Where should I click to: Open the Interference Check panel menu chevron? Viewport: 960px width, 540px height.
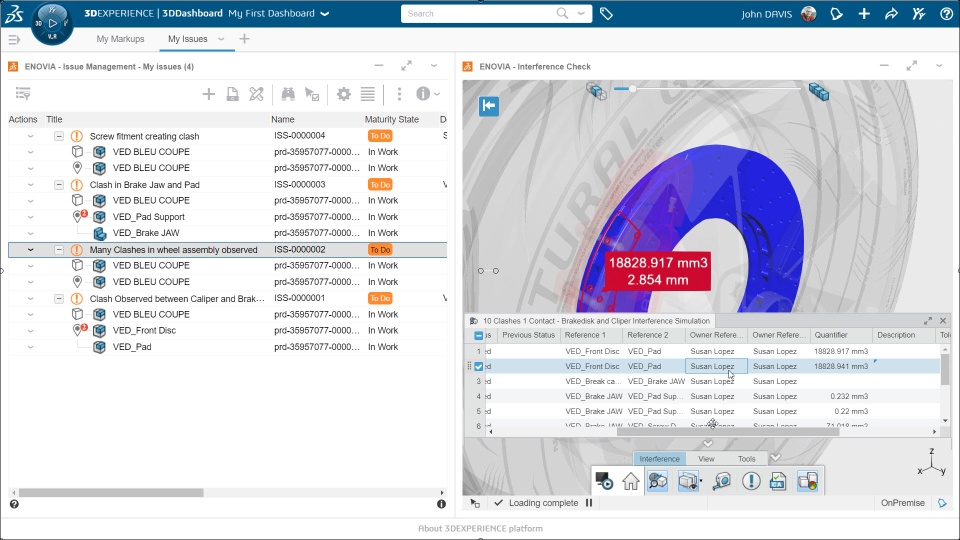(x=939, y=66)
